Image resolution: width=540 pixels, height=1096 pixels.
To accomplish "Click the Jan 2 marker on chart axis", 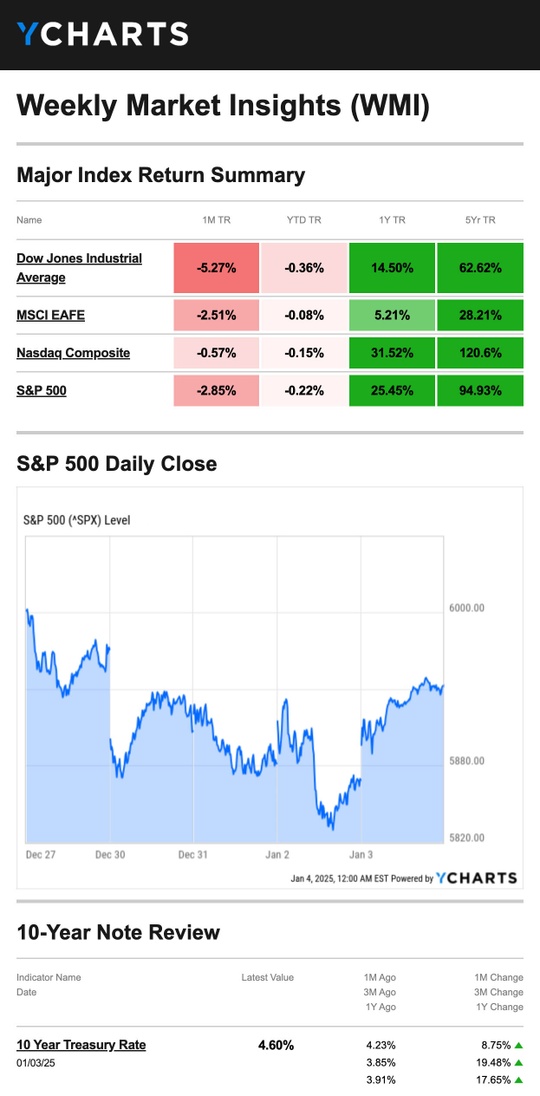I will 277,854.
